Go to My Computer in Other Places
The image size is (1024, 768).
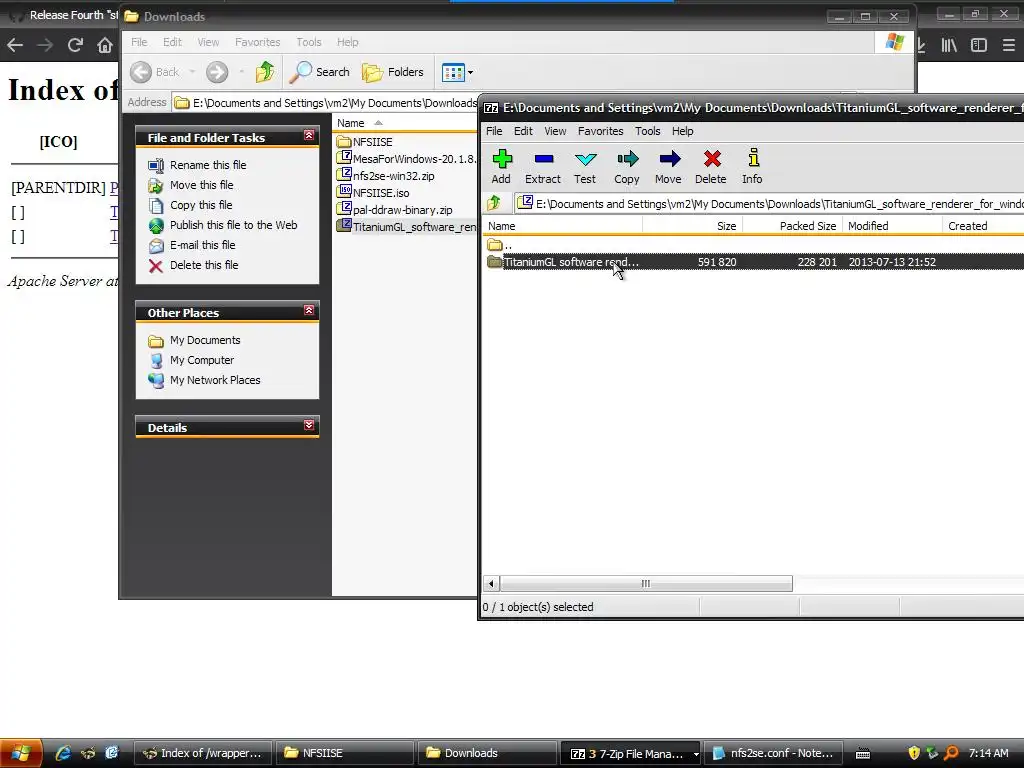click(202, 360)
